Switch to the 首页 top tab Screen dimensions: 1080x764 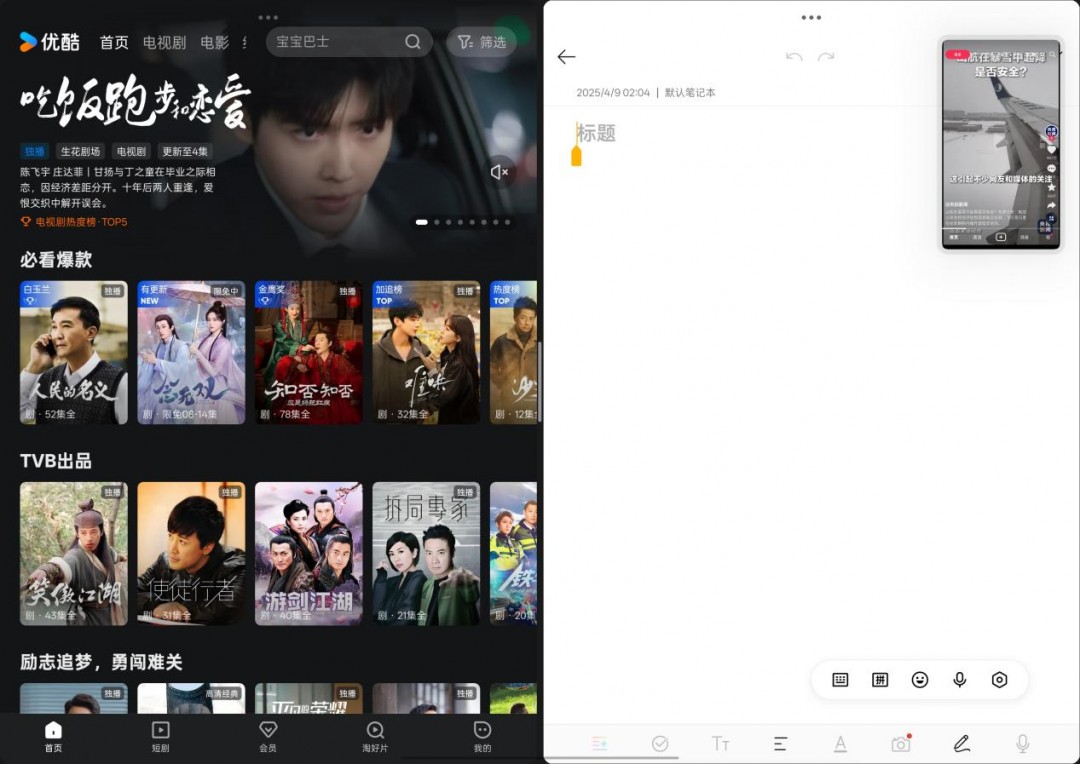[114, 43]
